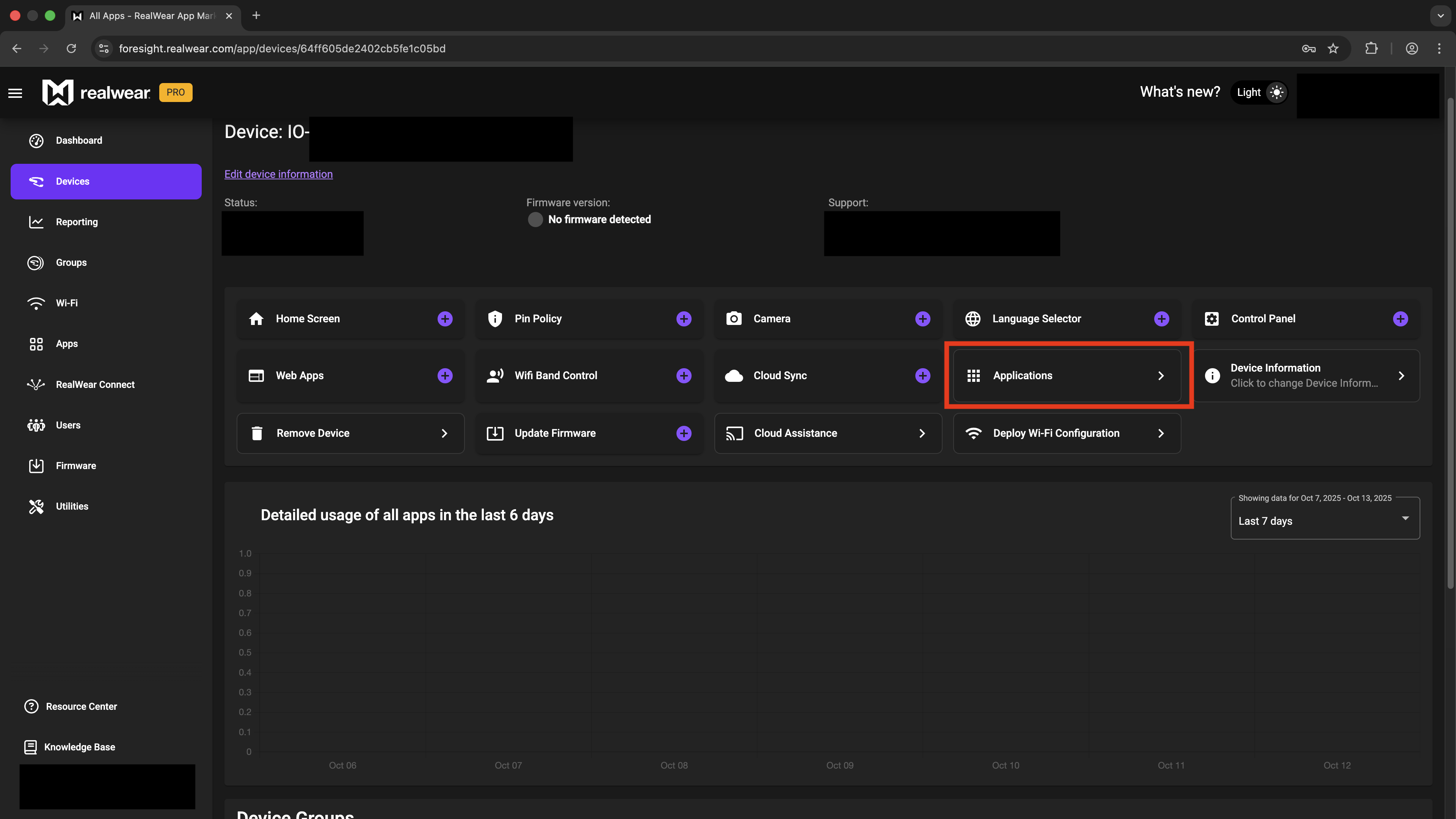The width and height of the screenshot is (1456, 819).
Task: Add Web Apps with plus icon
Action: click(x=445, y=376)
